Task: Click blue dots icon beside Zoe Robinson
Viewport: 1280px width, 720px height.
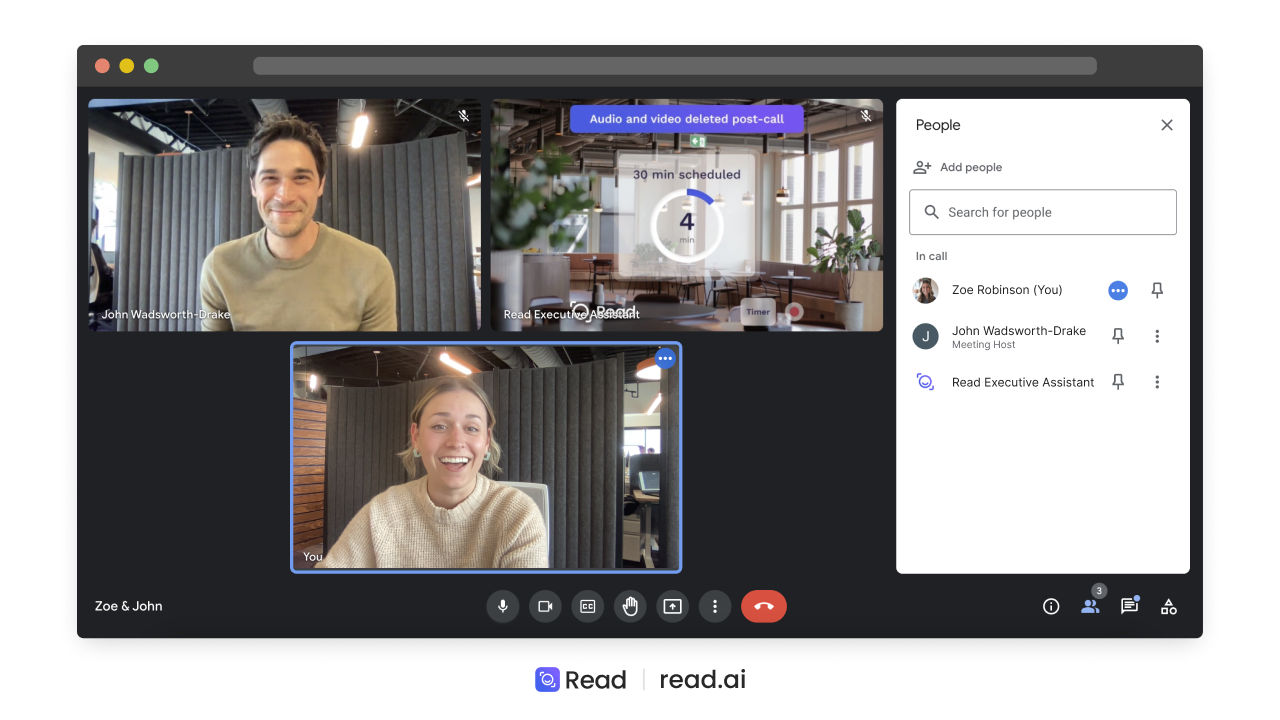Action: pos(1118,290)
